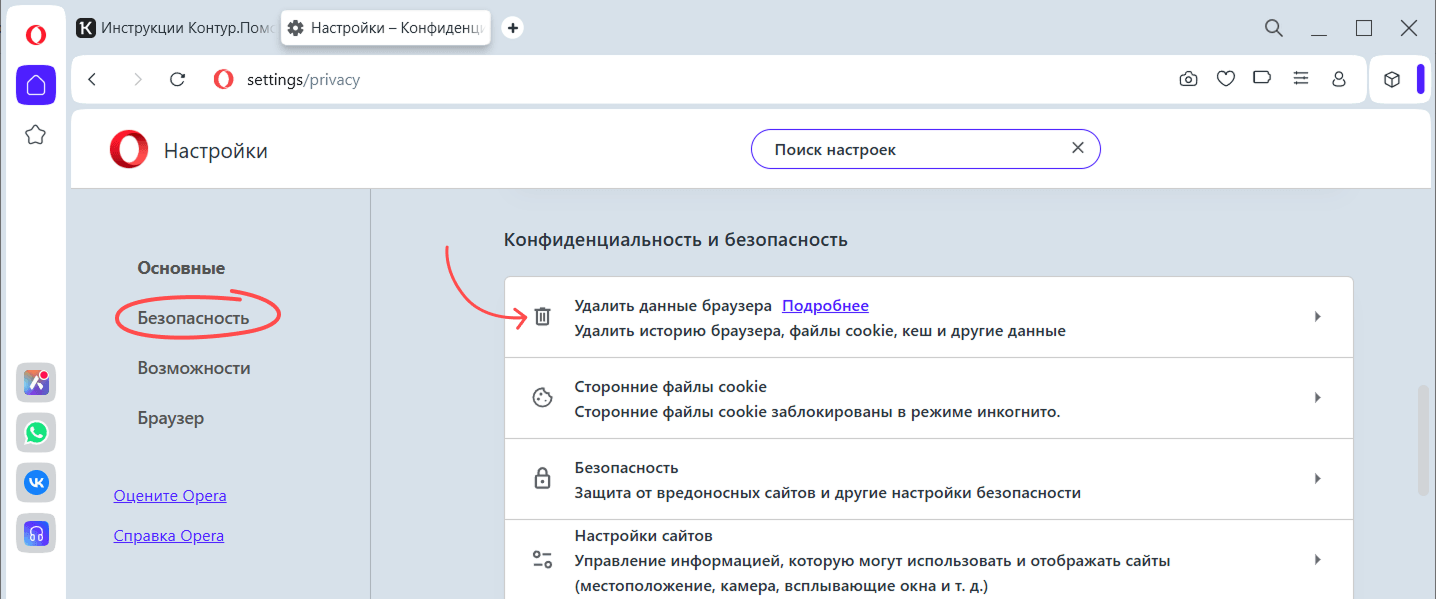Go back with the back arrow
Image resolution: width=1436 pixels, height=599 pixels.
pos(92,79)
